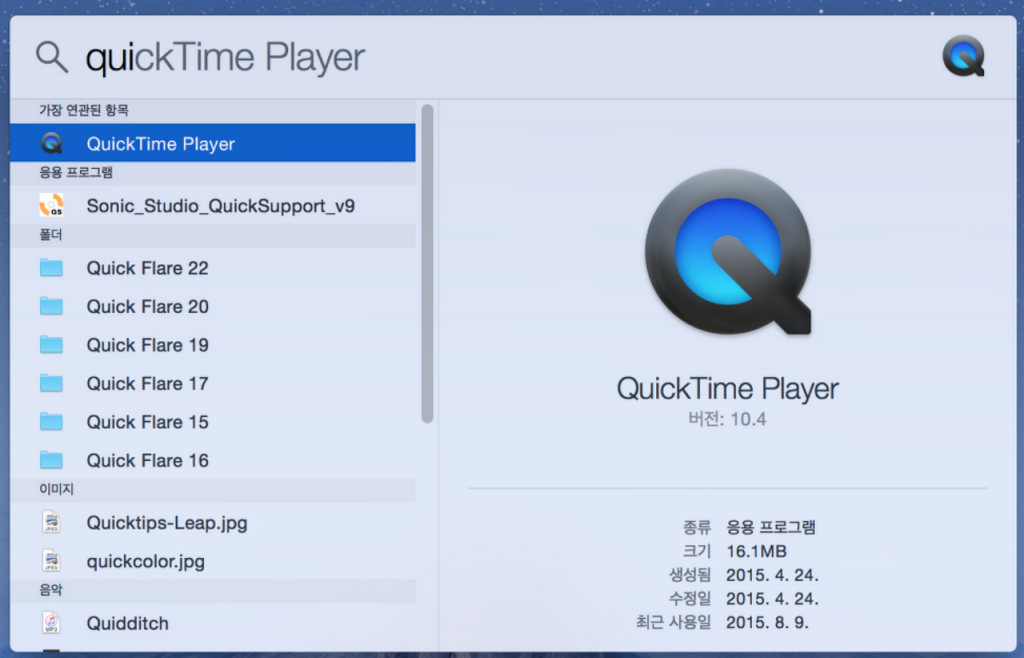Click the Quick Flare 22 folder icon
The width and height of the screenshot is (1024, 658).
click(x=51, y=268)
